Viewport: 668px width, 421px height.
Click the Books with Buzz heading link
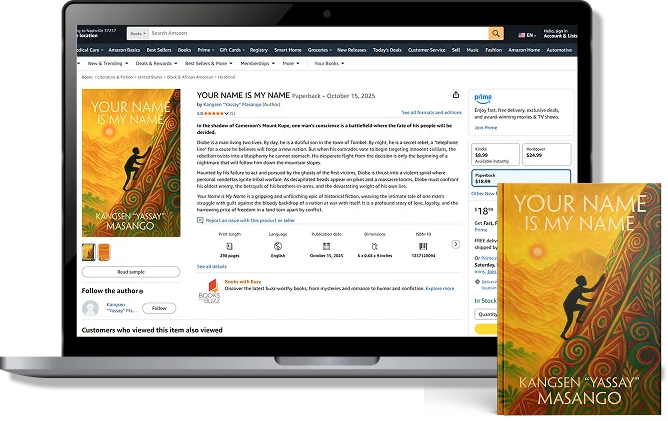point(243,282)
